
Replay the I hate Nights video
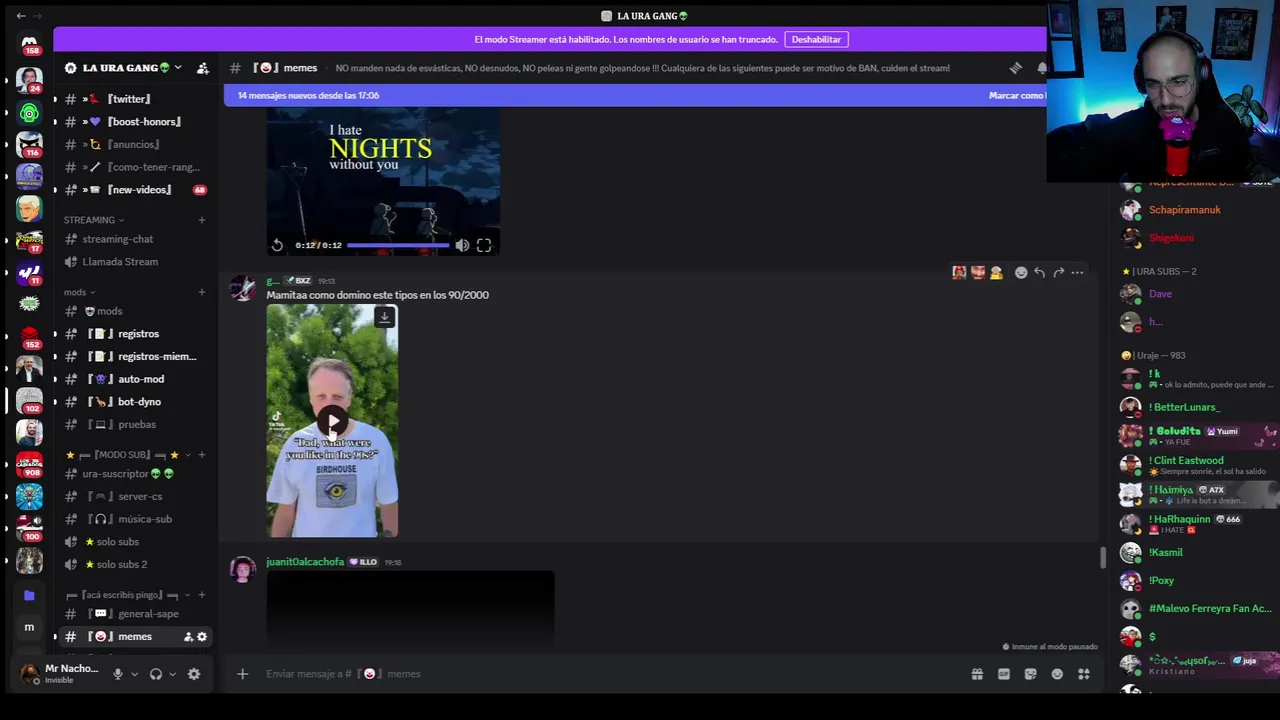(277, 245)
